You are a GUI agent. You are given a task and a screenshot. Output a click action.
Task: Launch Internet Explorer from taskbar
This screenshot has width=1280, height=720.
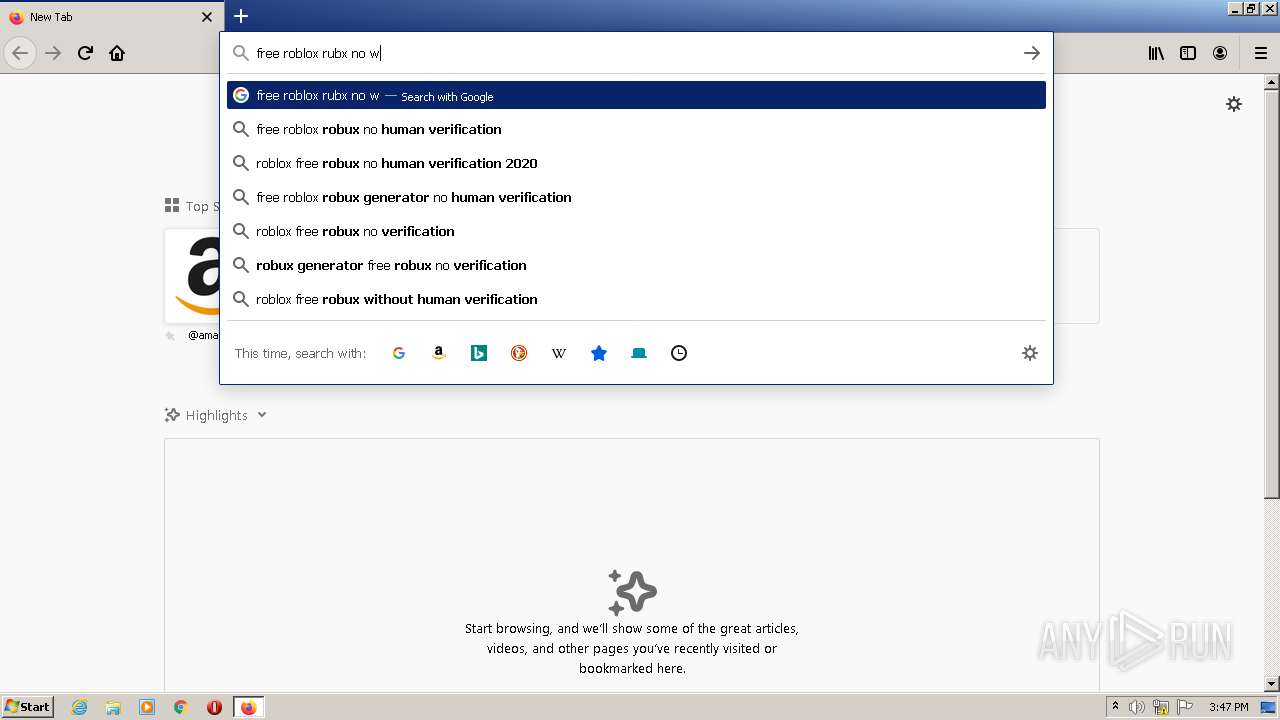click(79, 707)
